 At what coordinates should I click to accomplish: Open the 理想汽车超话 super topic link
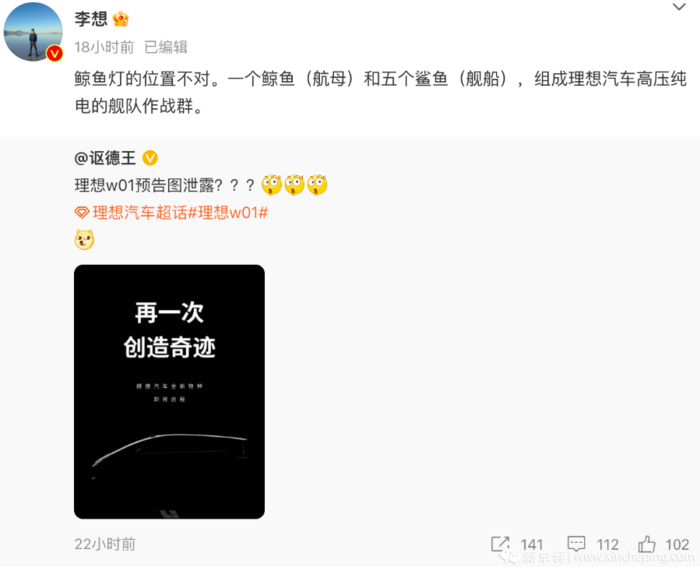tap(139, 213)
